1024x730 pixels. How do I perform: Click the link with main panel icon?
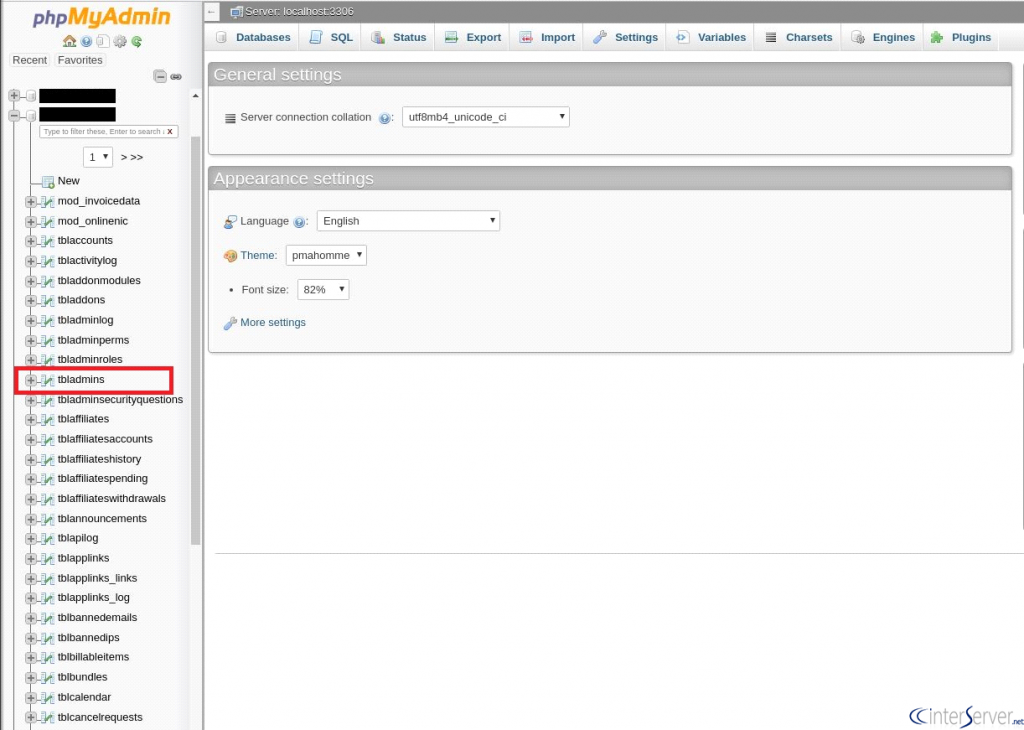[x=176, y=76]
